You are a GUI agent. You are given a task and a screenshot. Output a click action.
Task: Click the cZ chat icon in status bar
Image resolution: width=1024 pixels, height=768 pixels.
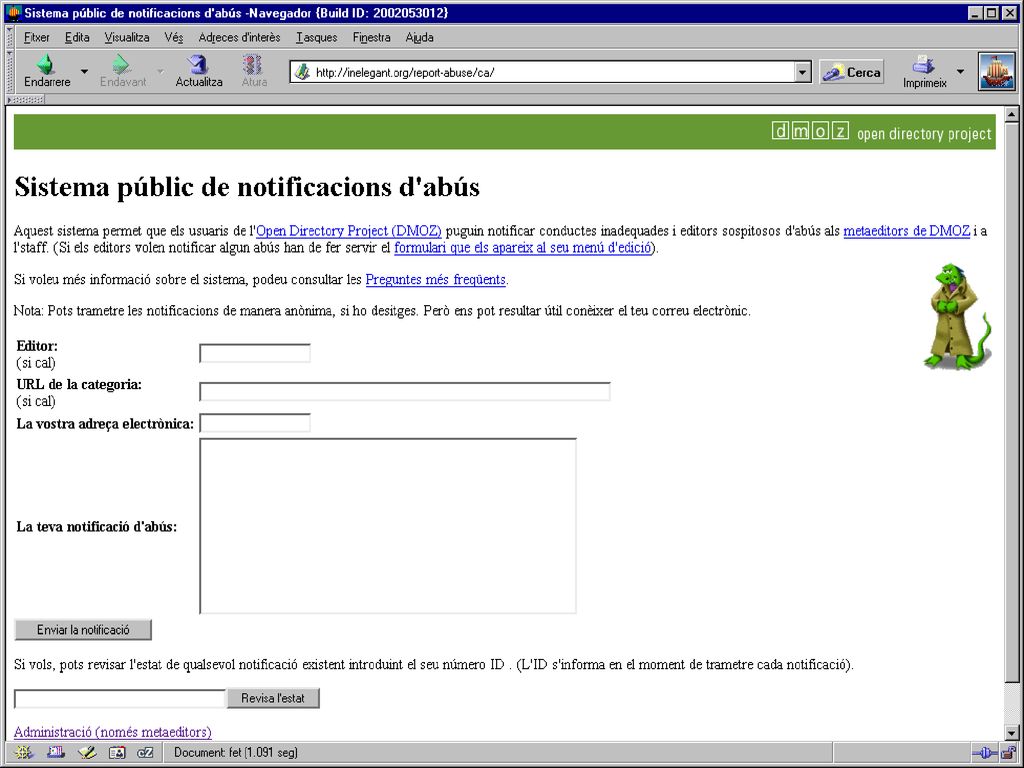145,752
